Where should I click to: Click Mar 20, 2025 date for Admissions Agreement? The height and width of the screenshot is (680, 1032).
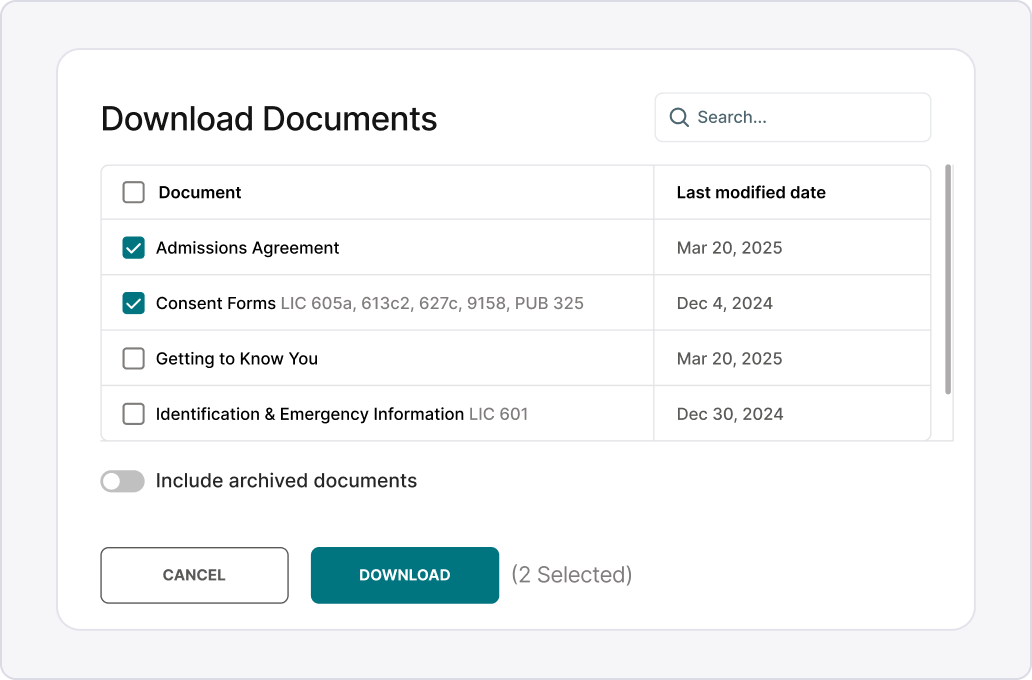point(729,248)
